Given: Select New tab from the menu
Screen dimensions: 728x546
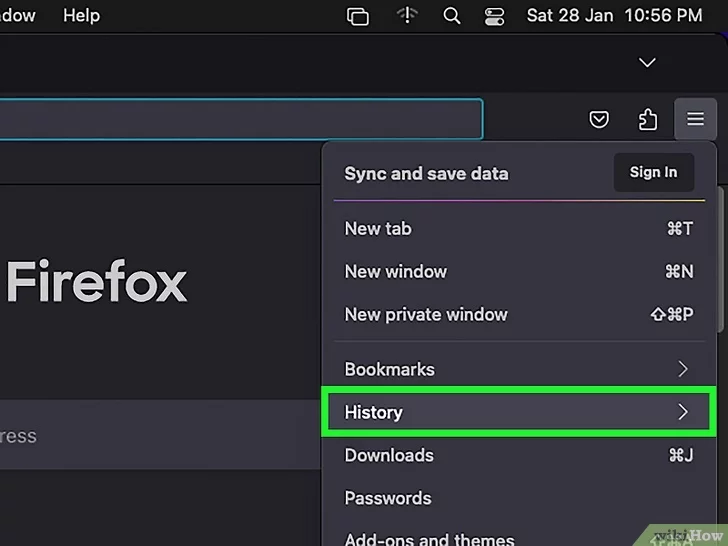Looking at the screenshot, I should 519,228.
